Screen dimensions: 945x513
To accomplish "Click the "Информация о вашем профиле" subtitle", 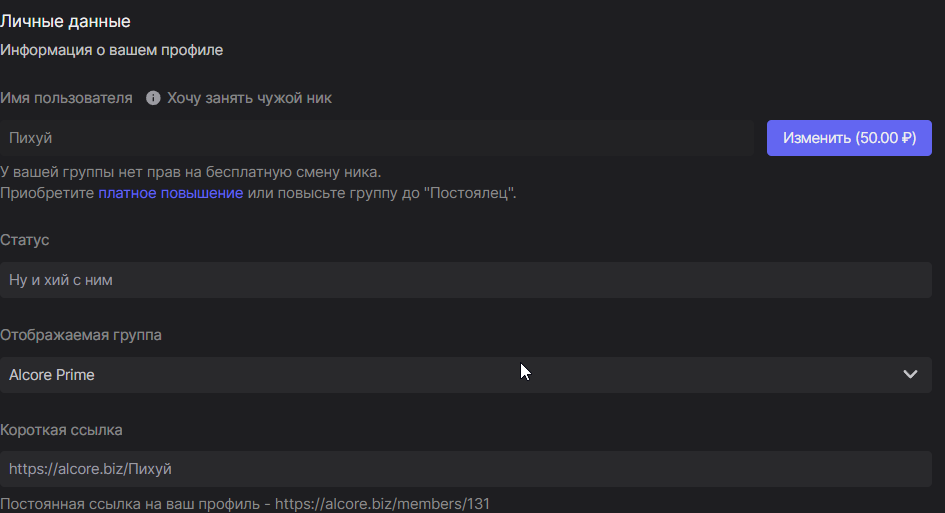I will point(111,49).
